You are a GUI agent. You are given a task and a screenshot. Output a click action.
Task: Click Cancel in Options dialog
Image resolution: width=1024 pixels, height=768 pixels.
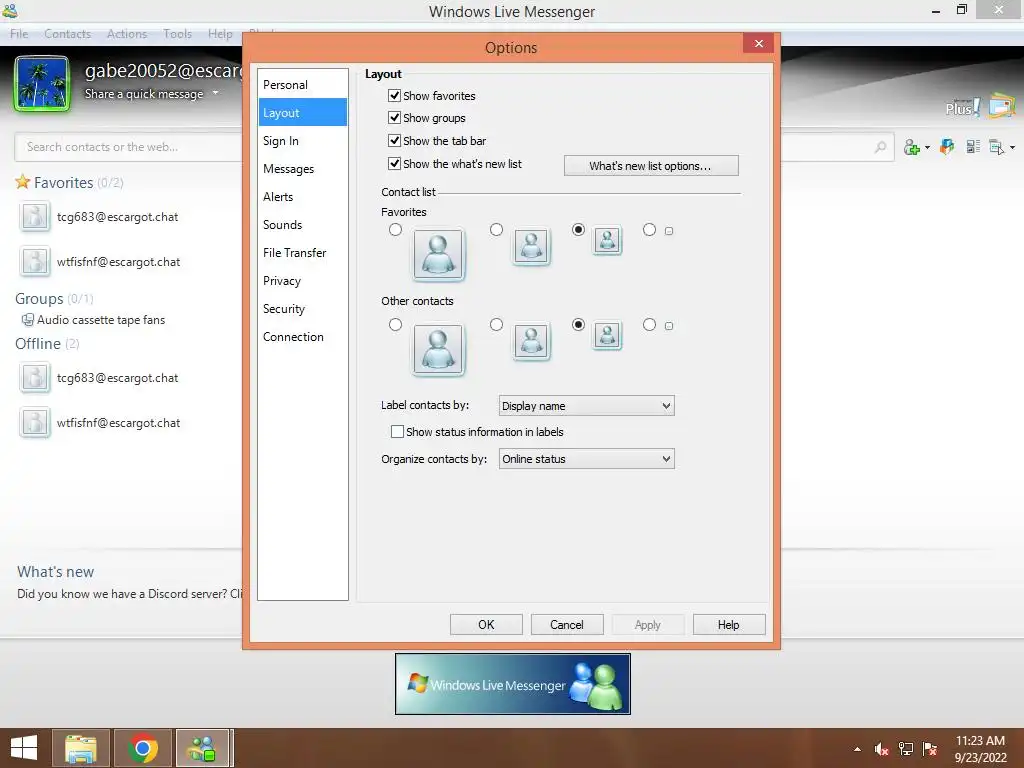tap(567, 625)
